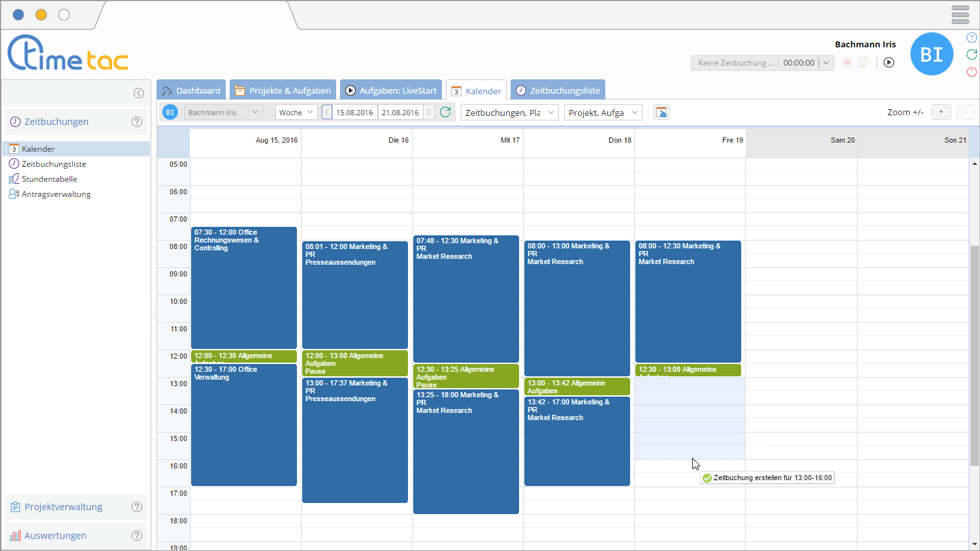Open the browser hamburger menu

tap(960, 14)
